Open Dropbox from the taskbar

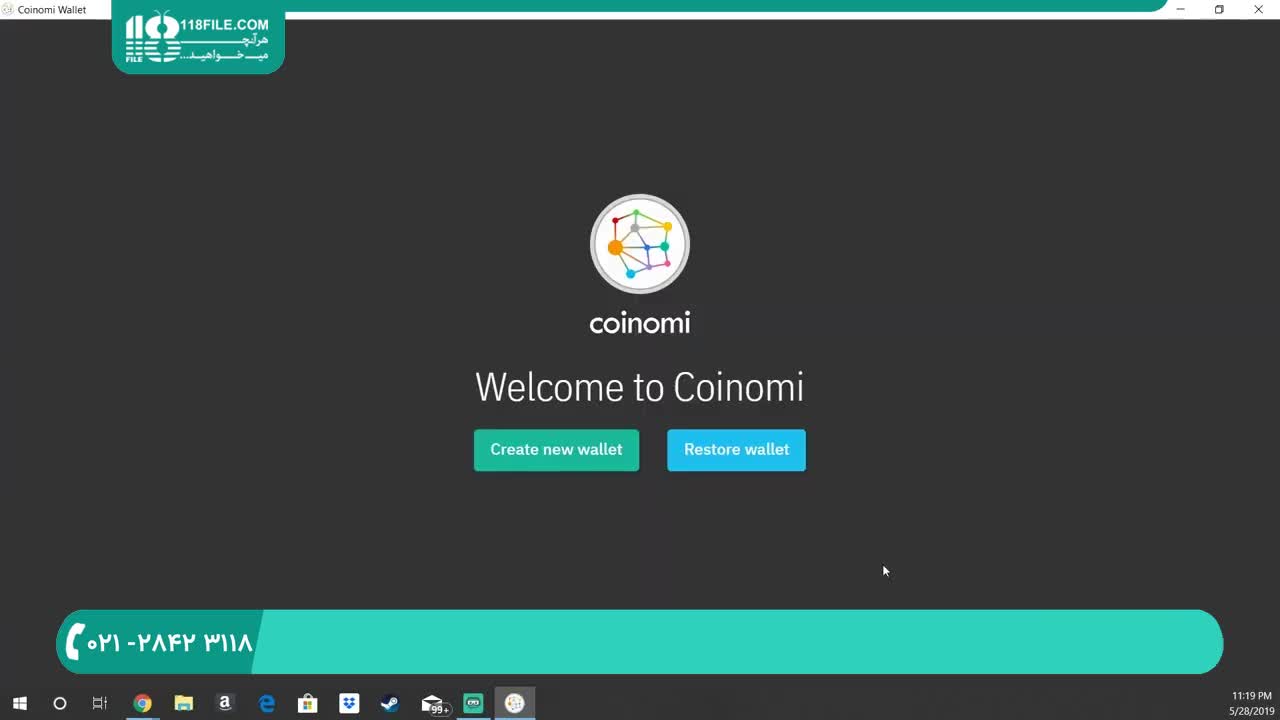pyautogui.click(x=349, y=703)
